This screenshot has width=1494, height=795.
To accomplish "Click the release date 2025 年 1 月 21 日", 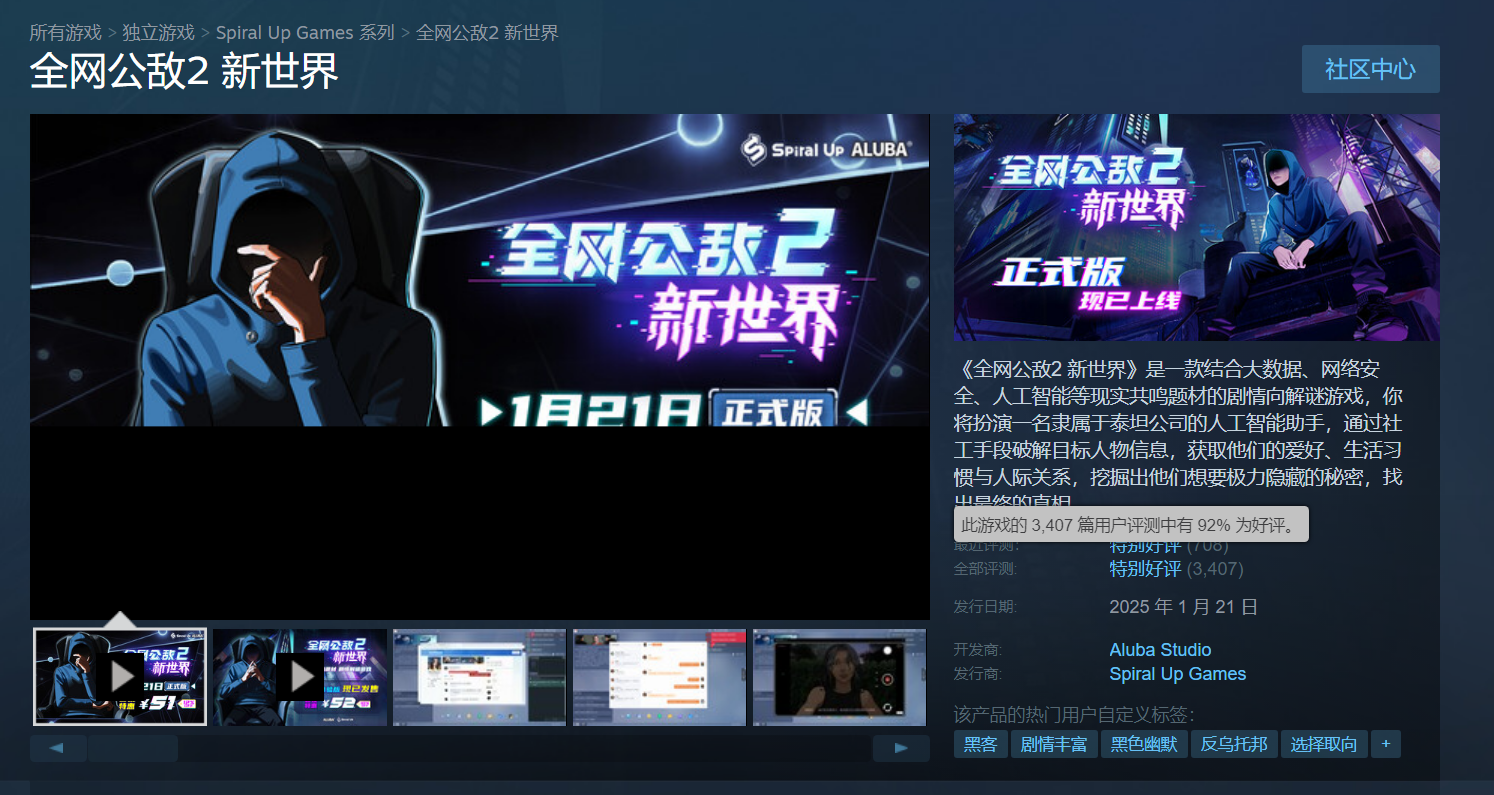I will [x=1184, y=607].
